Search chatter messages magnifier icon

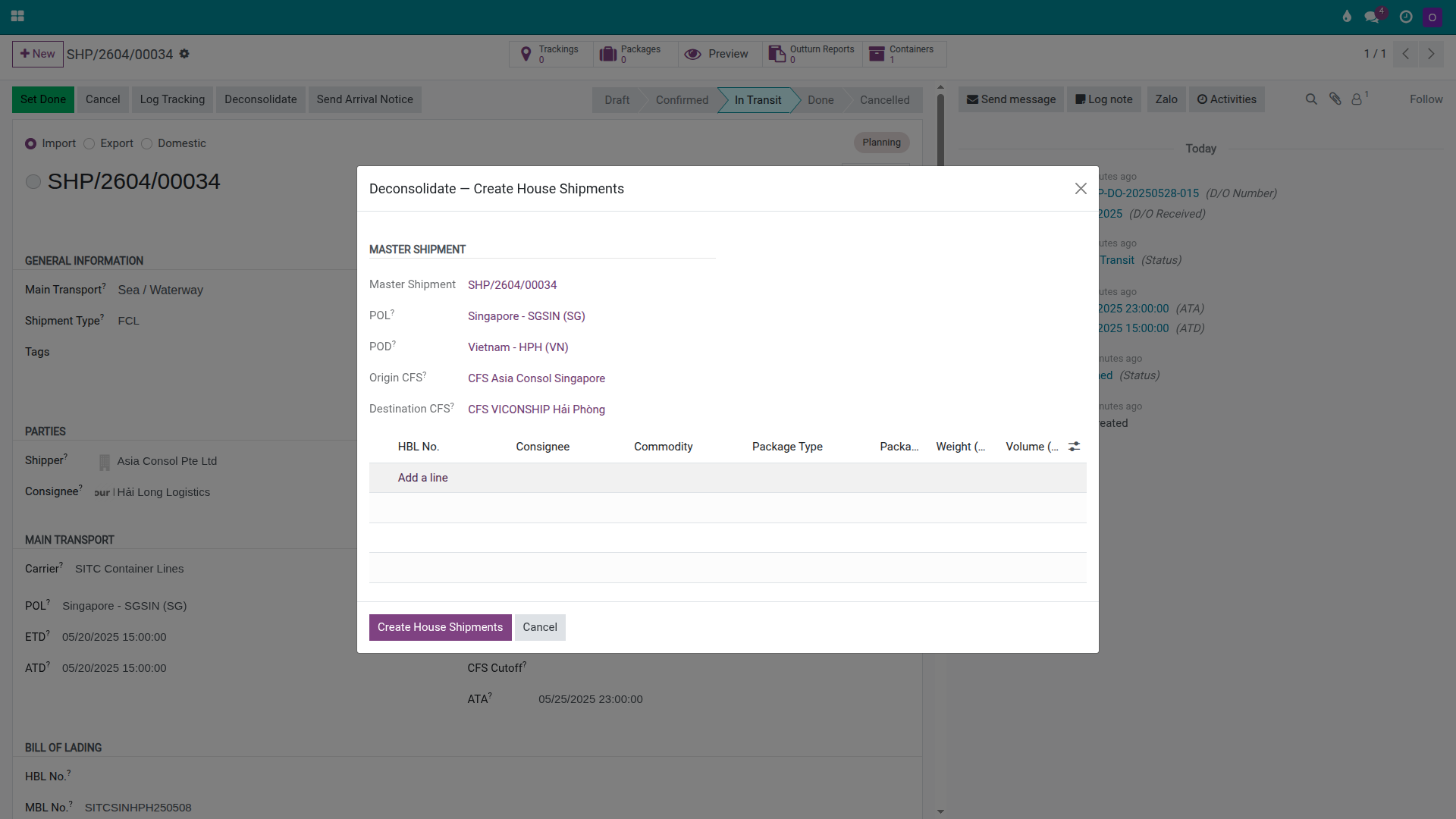pyautogui.click(x=1311, y=99)
